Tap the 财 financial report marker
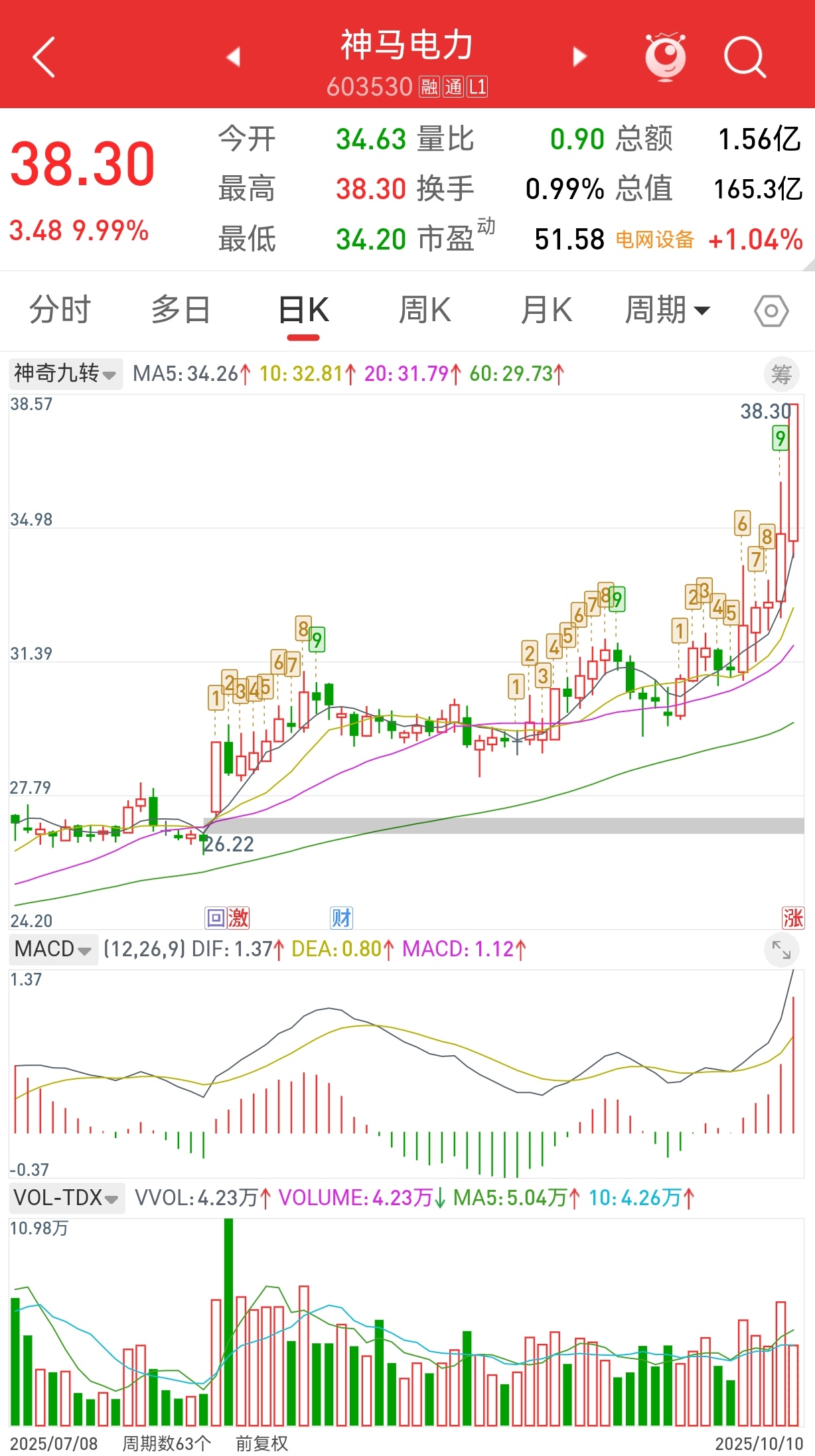The height and width of the screenshot is (1456, 815). coord(341,918)
